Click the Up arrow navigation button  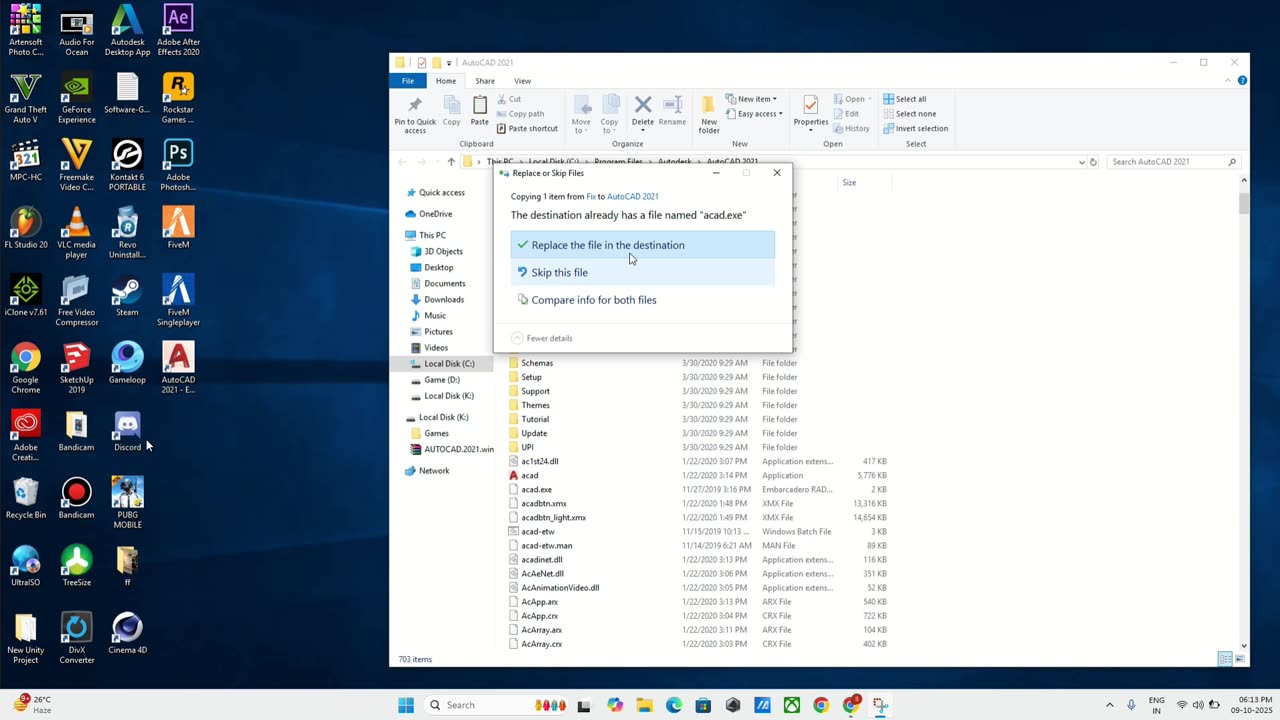tap(451, 162)
